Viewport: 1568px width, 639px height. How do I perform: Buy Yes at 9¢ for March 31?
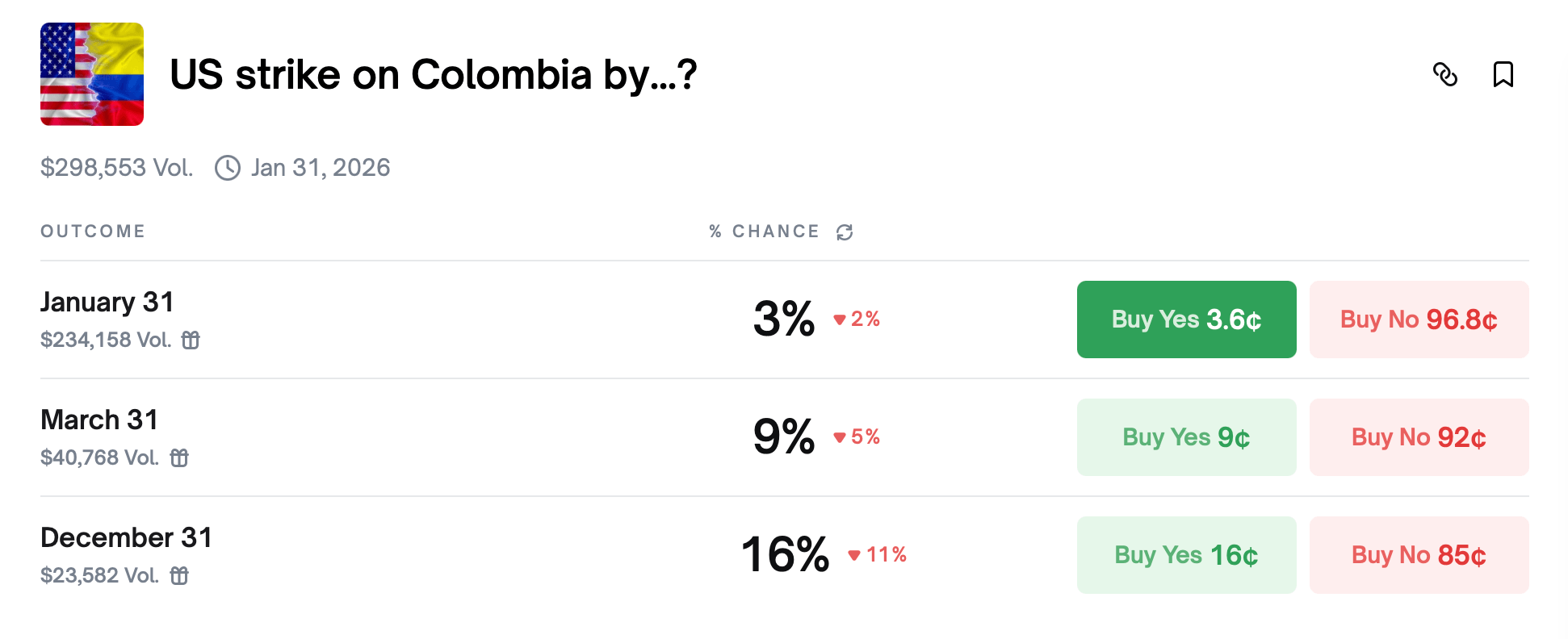click(x=1185, y=437)
